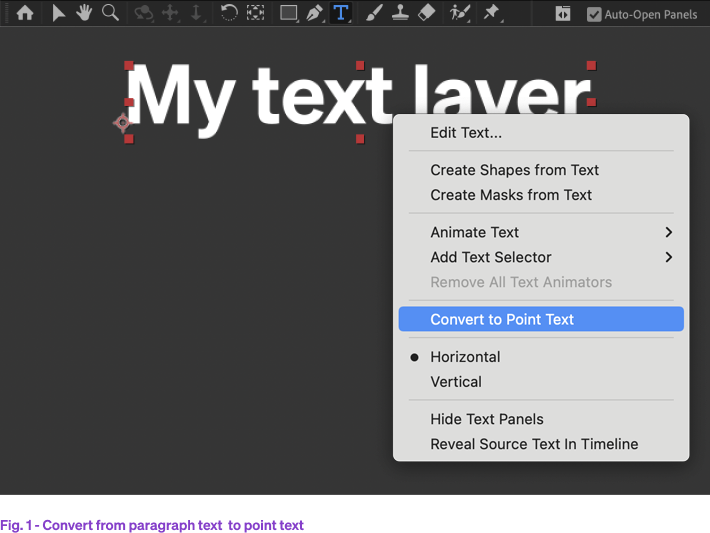710x533 pixels.
Task: Select the Hand tool
Action: pyautogui.click(x=84, y=13)
